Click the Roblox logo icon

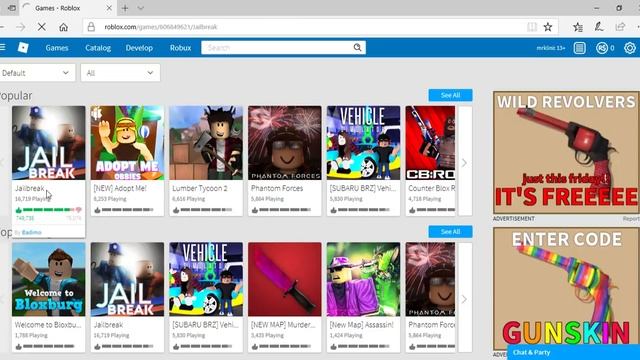(23, 48)
